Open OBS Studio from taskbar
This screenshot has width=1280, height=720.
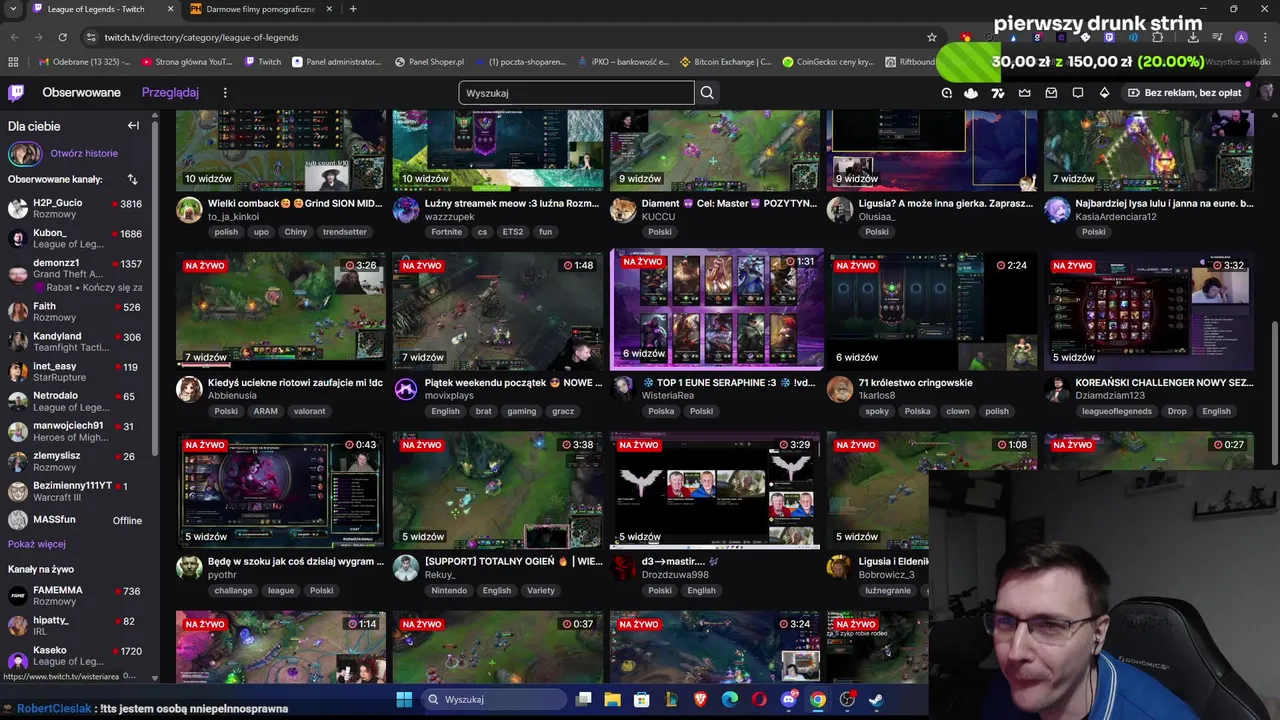click(847, 699)
